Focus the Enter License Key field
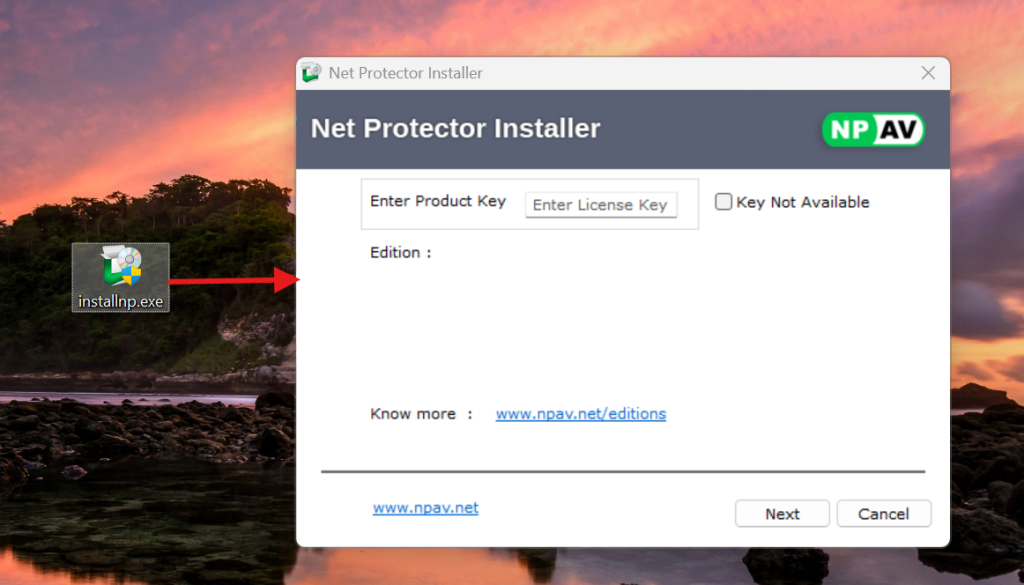 click(x=600, y=205)
